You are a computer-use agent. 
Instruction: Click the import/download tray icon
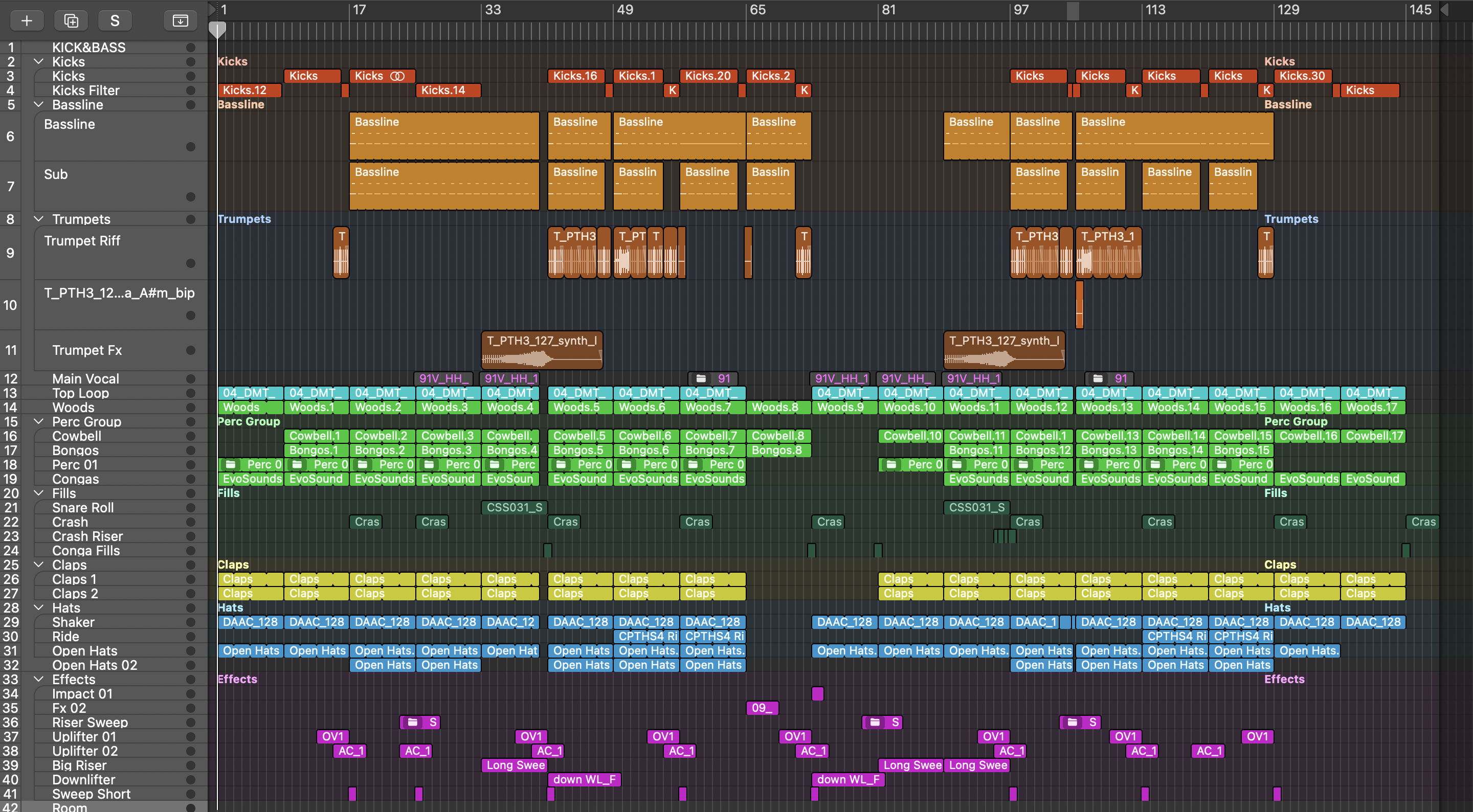180,21
